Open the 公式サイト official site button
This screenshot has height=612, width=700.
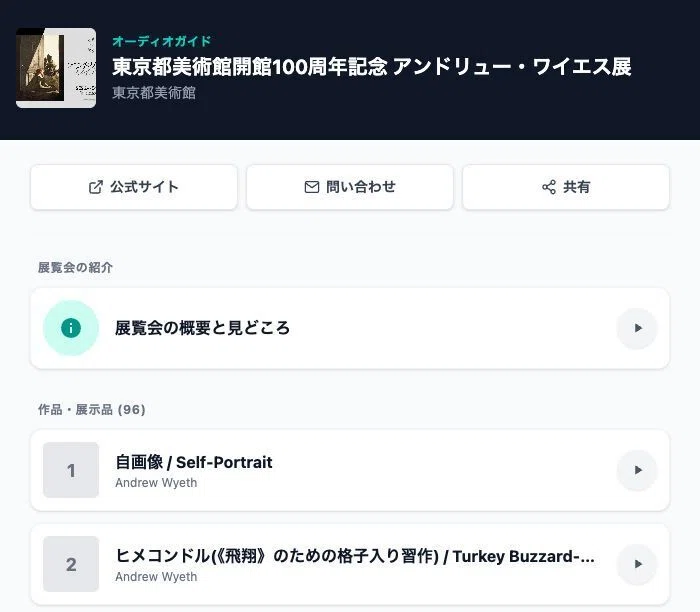134,187
